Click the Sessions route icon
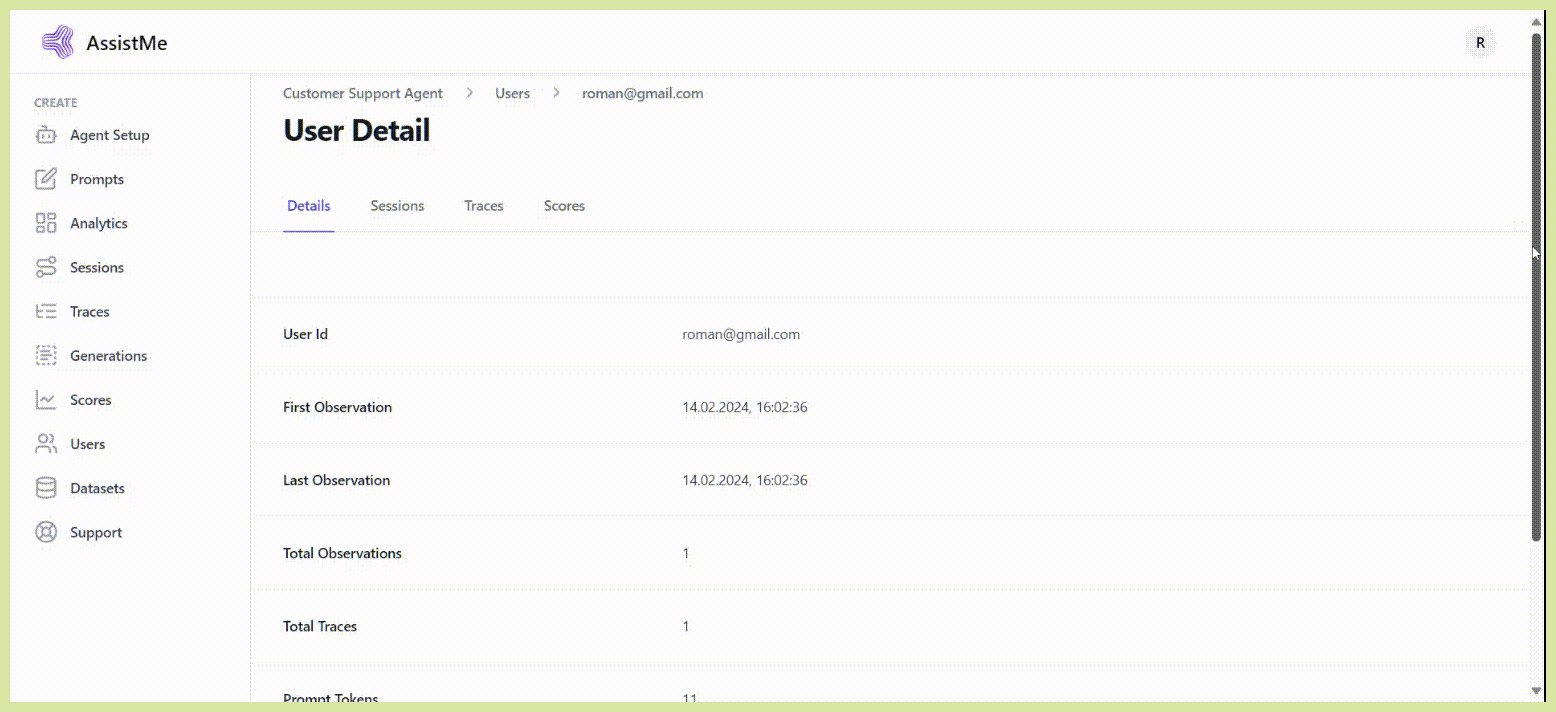The height and width of the screenshot is (712, 1556). click(46, 267)
